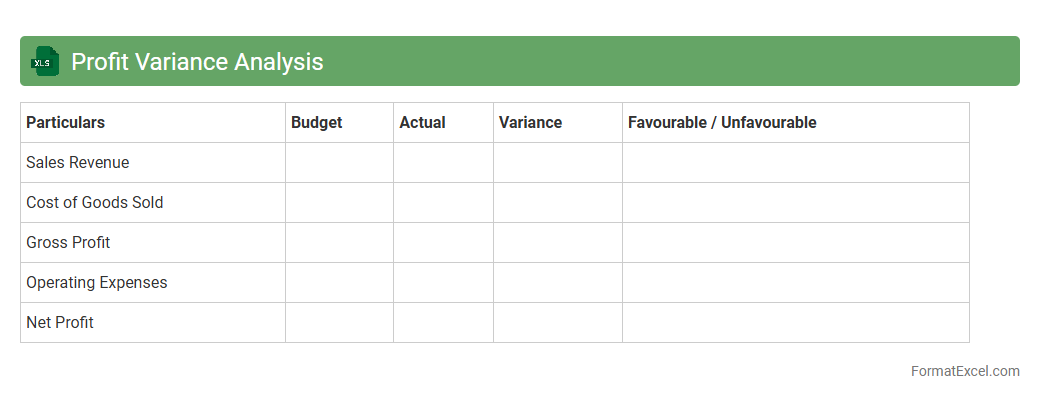Click the Sales Revenue row label
Screen dimensions: 1040x400
(x=77, y=162)
